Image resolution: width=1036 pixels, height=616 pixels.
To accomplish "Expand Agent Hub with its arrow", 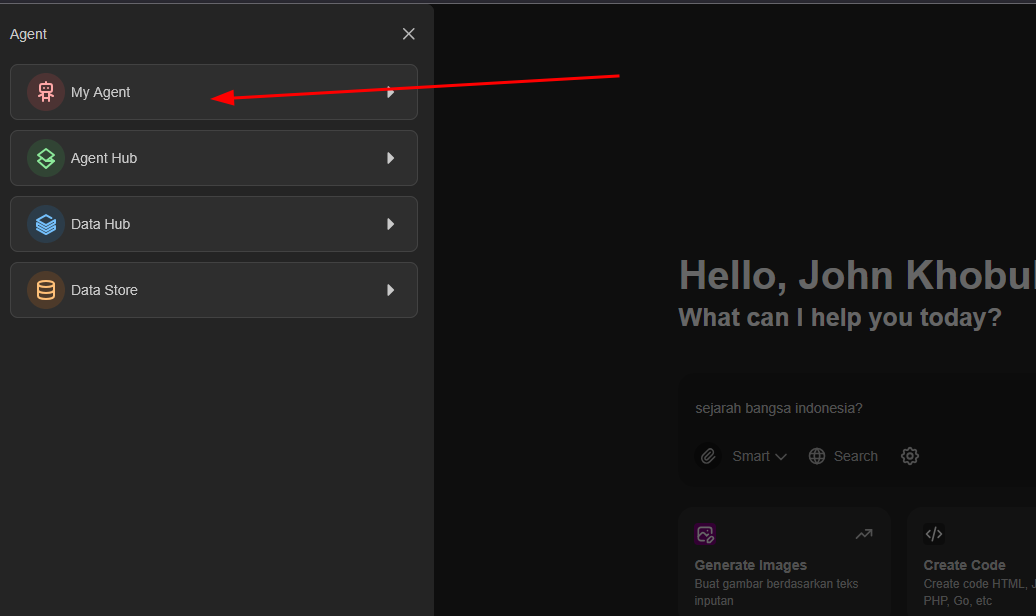I will (x=391, y=158).
